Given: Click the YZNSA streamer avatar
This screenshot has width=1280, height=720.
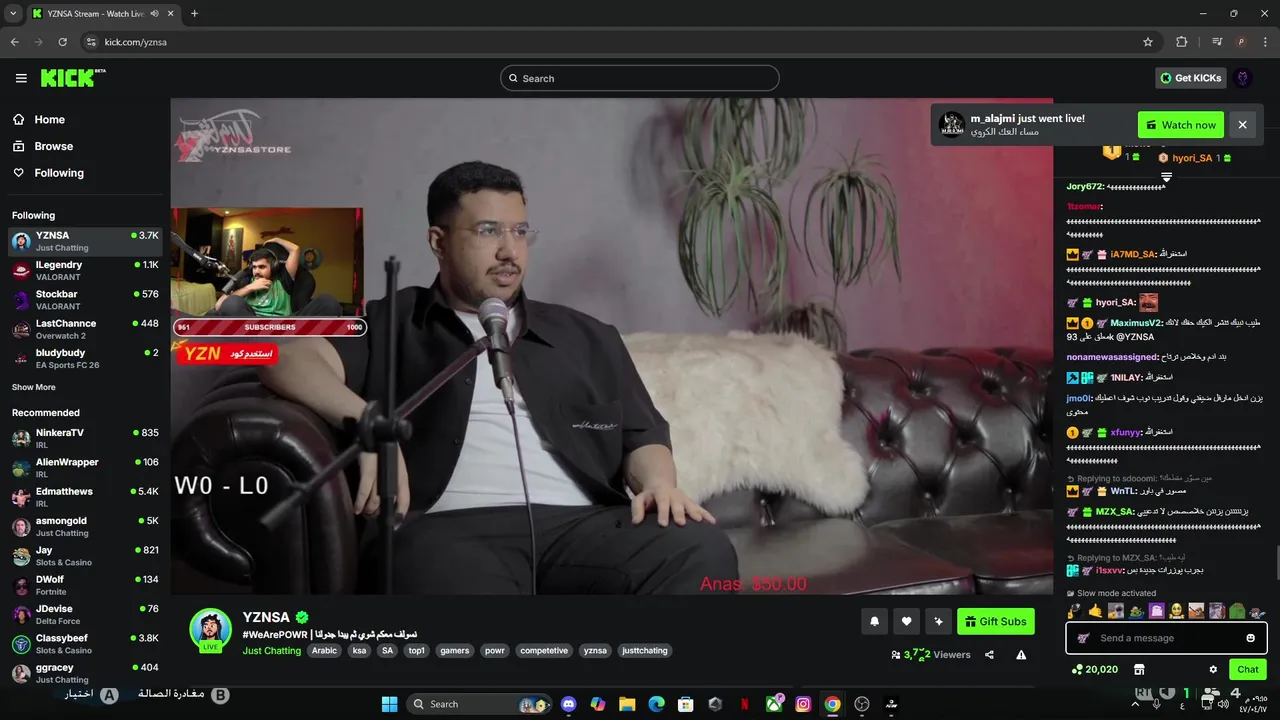Looking at the screenshot, I should tap(211, 629).
